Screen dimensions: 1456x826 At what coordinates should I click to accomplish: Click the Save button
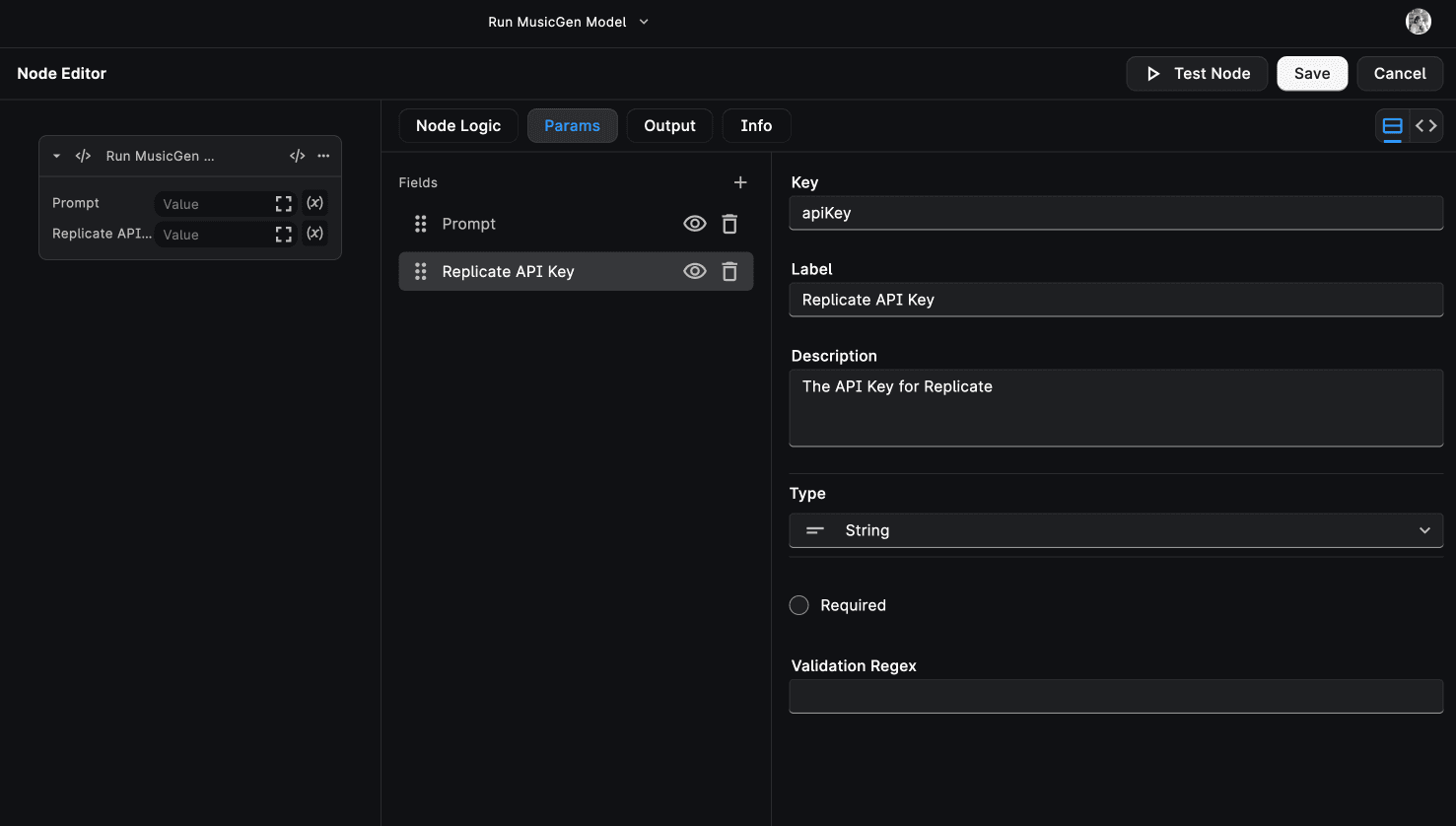point(1311,74)
